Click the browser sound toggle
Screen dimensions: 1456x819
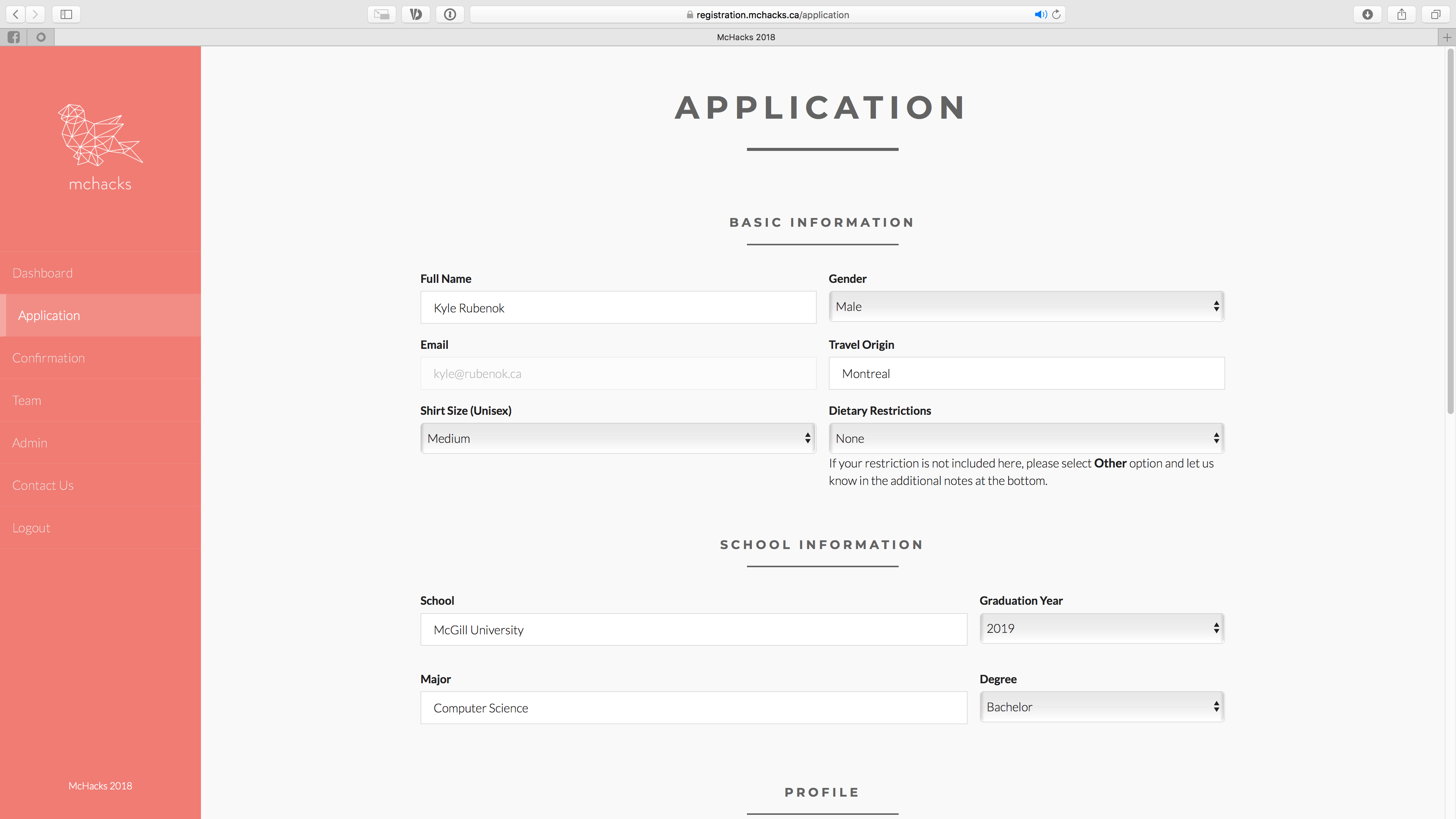(x=1041, y=14)
